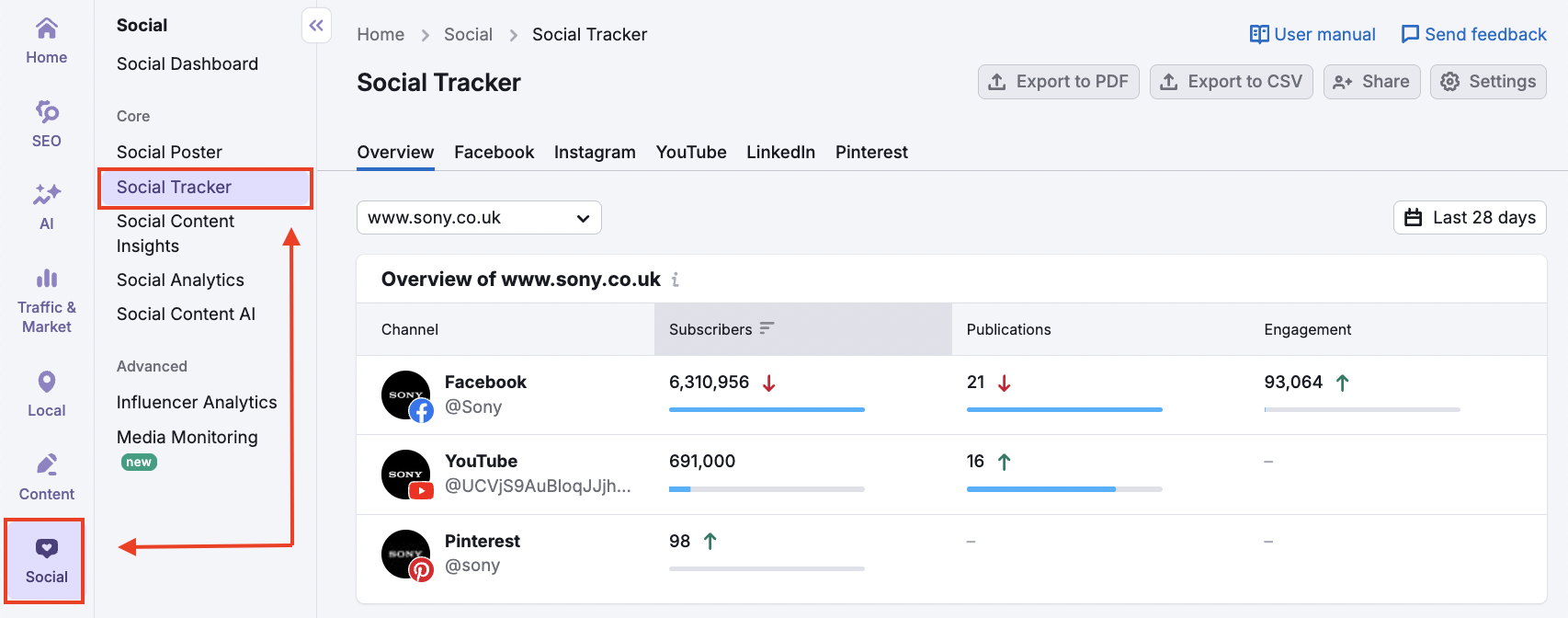Click the info icon beside Overview heading
This screenshot has height=618, width=1568.
pyautogui.click(x=676, y=280)
